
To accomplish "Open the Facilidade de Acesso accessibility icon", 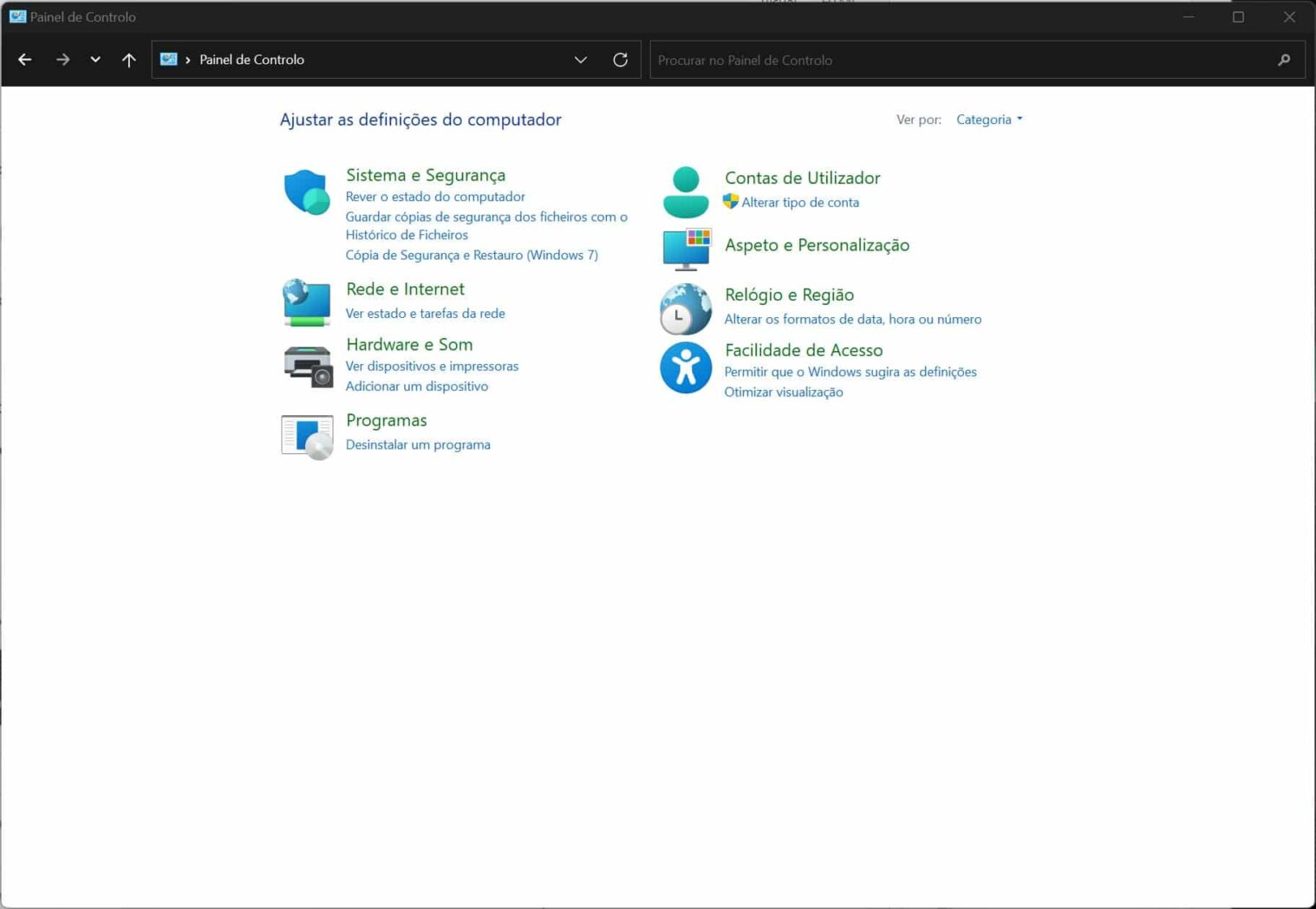I will (x=685, y=367).
